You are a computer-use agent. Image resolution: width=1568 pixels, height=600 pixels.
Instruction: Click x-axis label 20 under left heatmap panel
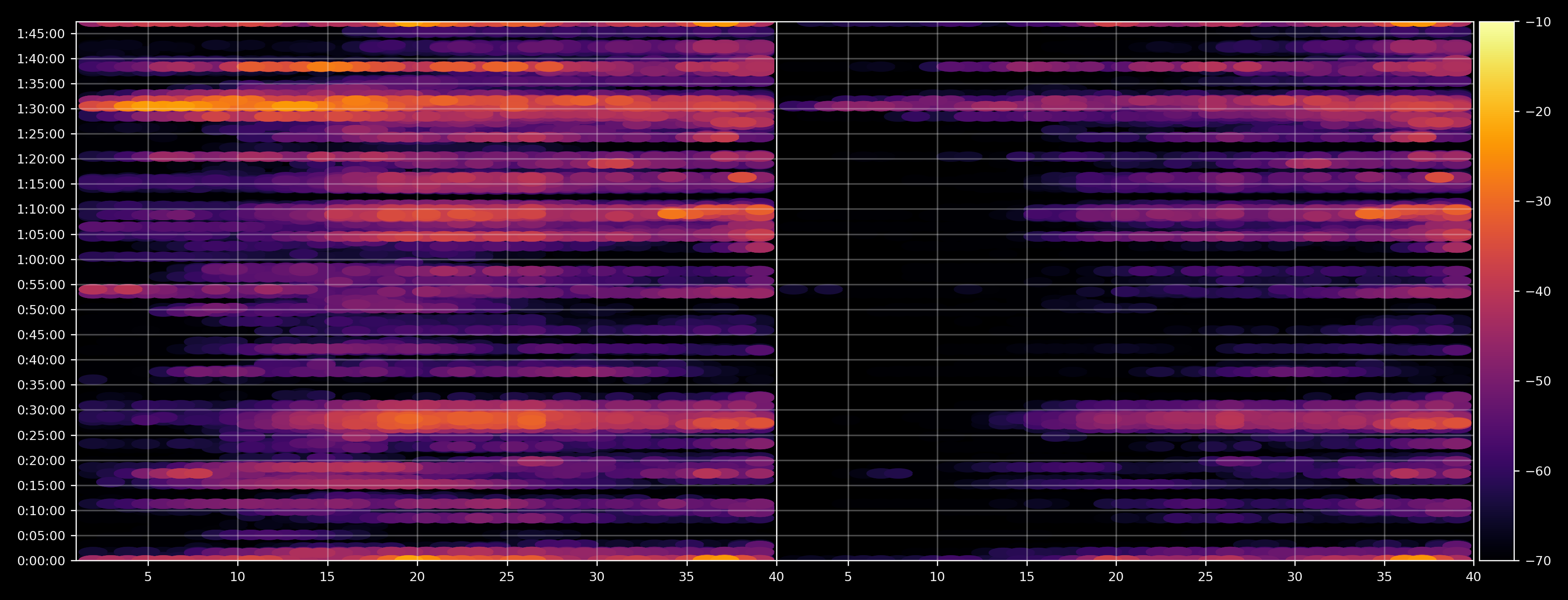click(x=417, y=576)
